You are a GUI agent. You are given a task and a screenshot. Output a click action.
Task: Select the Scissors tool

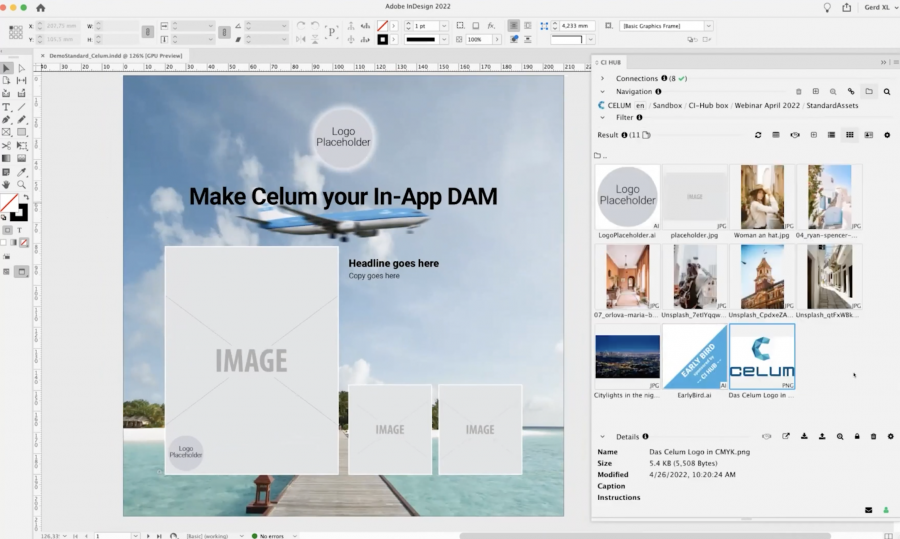[6, 145]
